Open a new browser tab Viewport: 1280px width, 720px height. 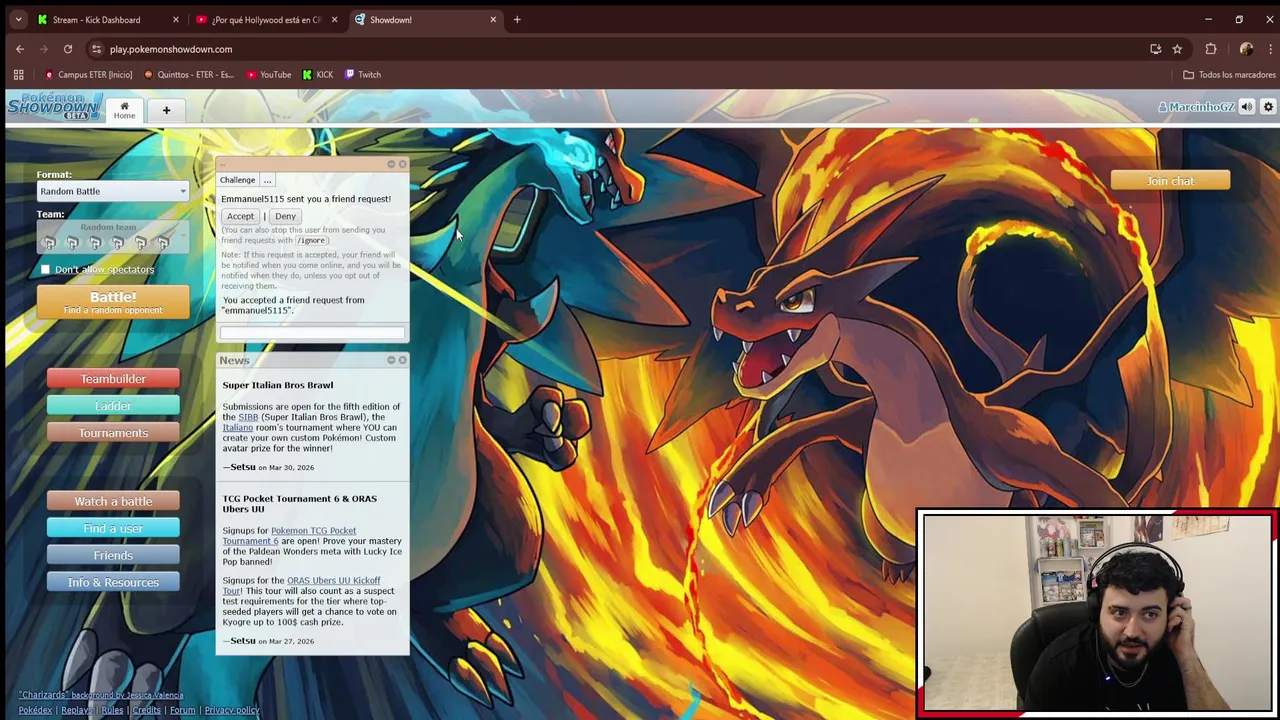coord(517,19)
